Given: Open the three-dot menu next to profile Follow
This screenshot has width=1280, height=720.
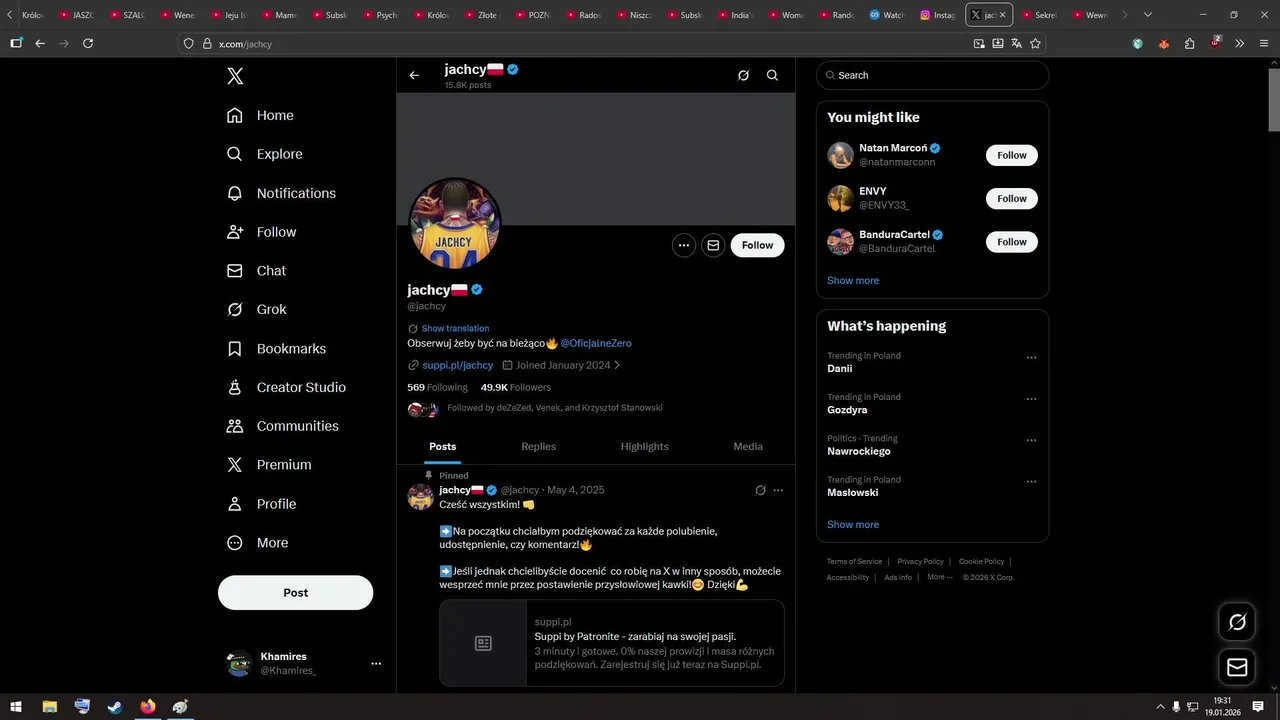Looking at the screenshot, I should (684, 245).
